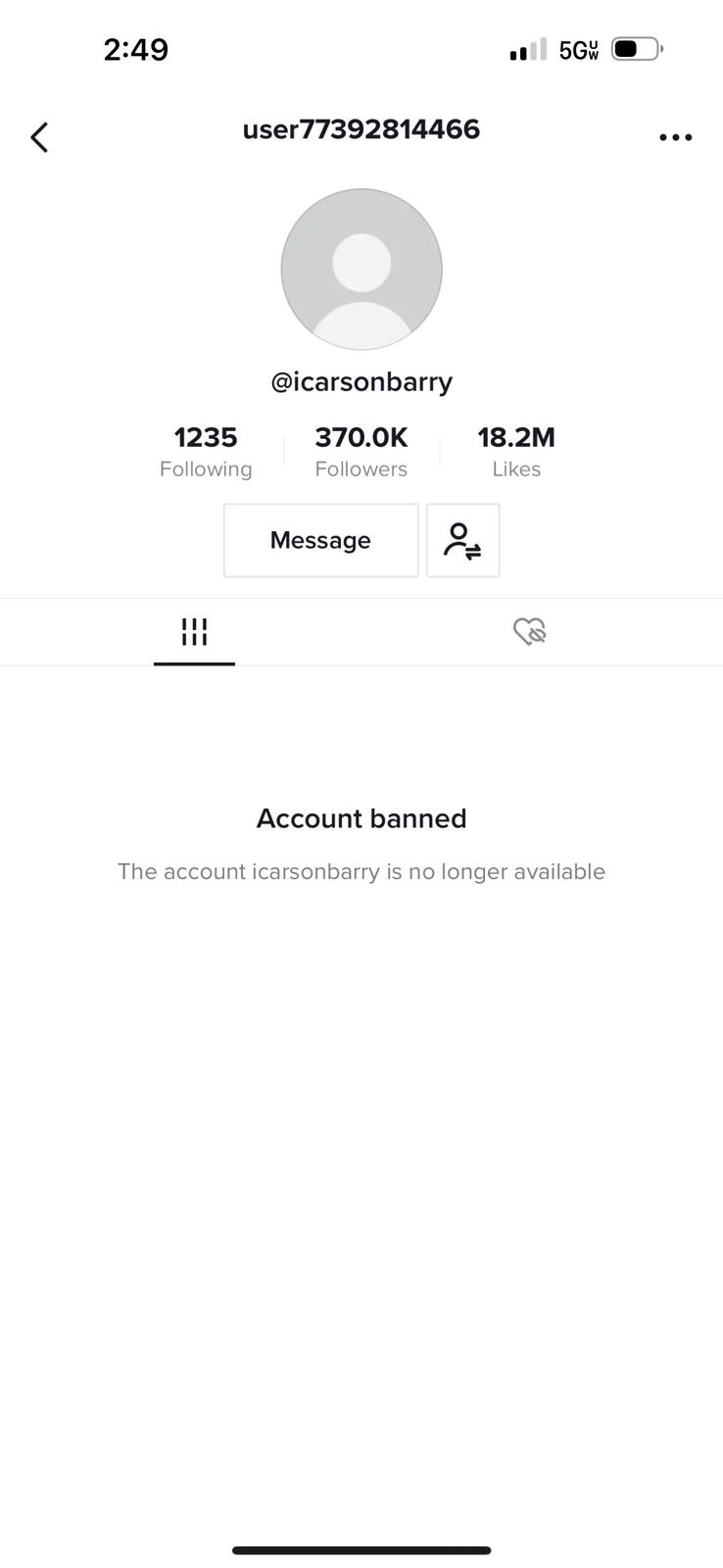
Task: Tap the Likes label text
Action: point(516,469)
